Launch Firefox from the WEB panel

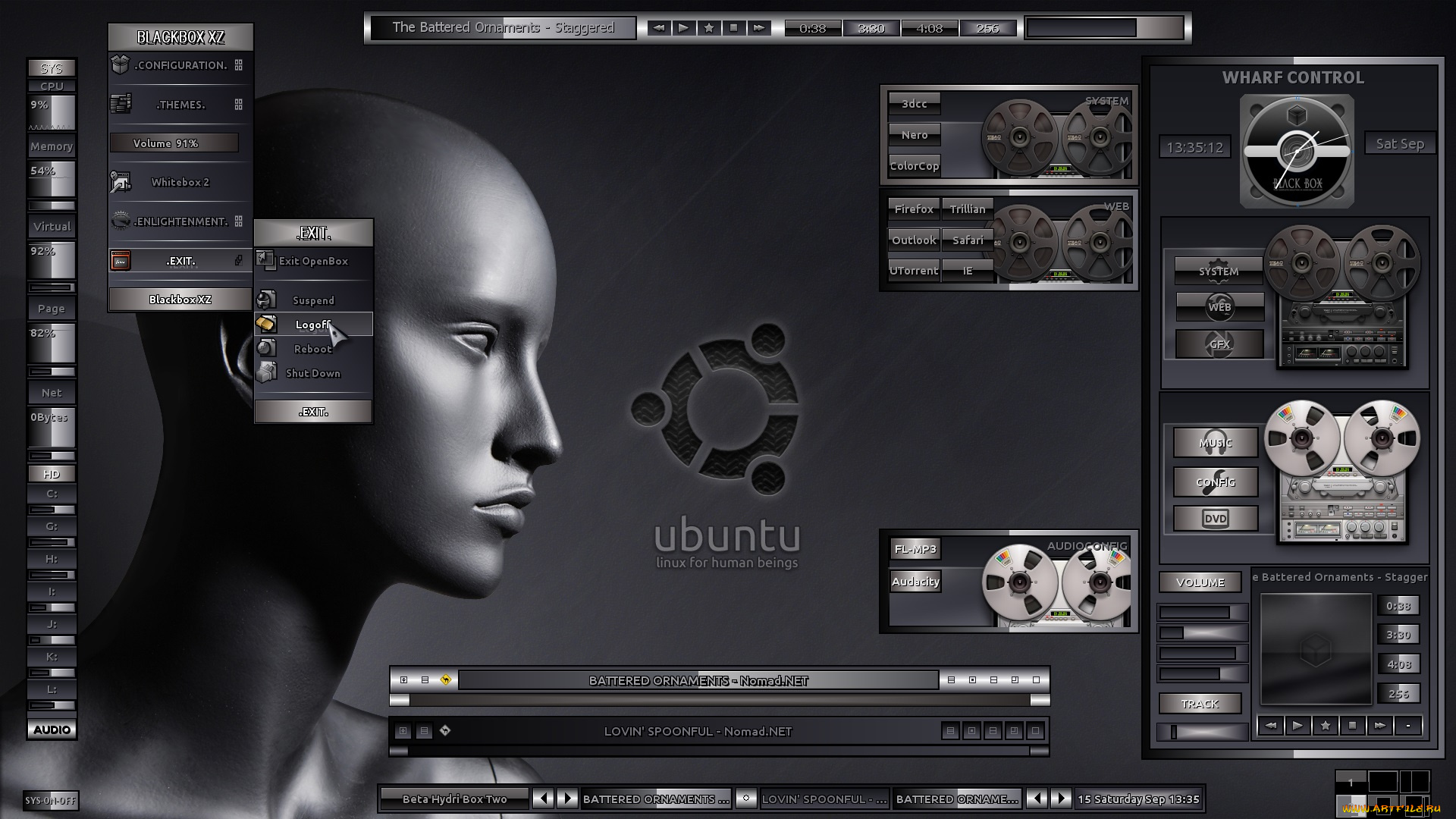914,209
